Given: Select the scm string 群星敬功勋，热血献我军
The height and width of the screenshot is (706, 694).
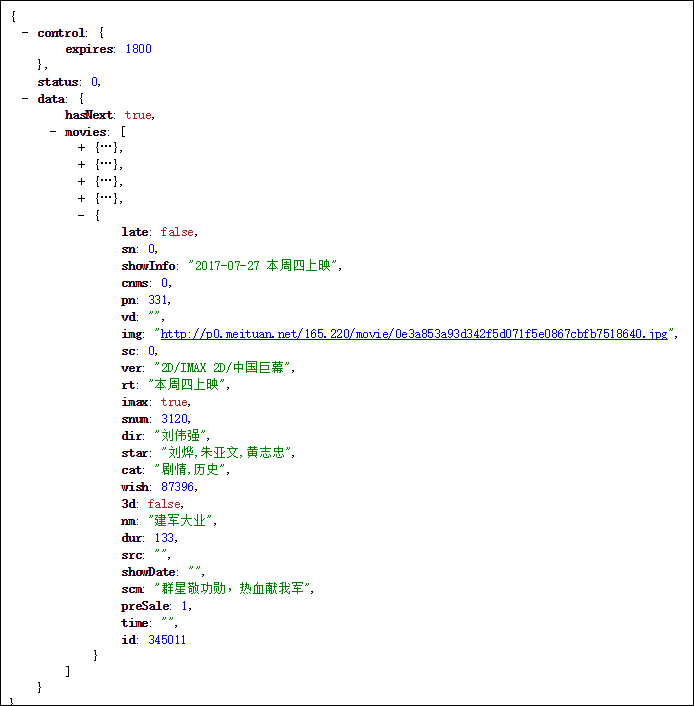Looking at the screenshot, I should 232,588.
